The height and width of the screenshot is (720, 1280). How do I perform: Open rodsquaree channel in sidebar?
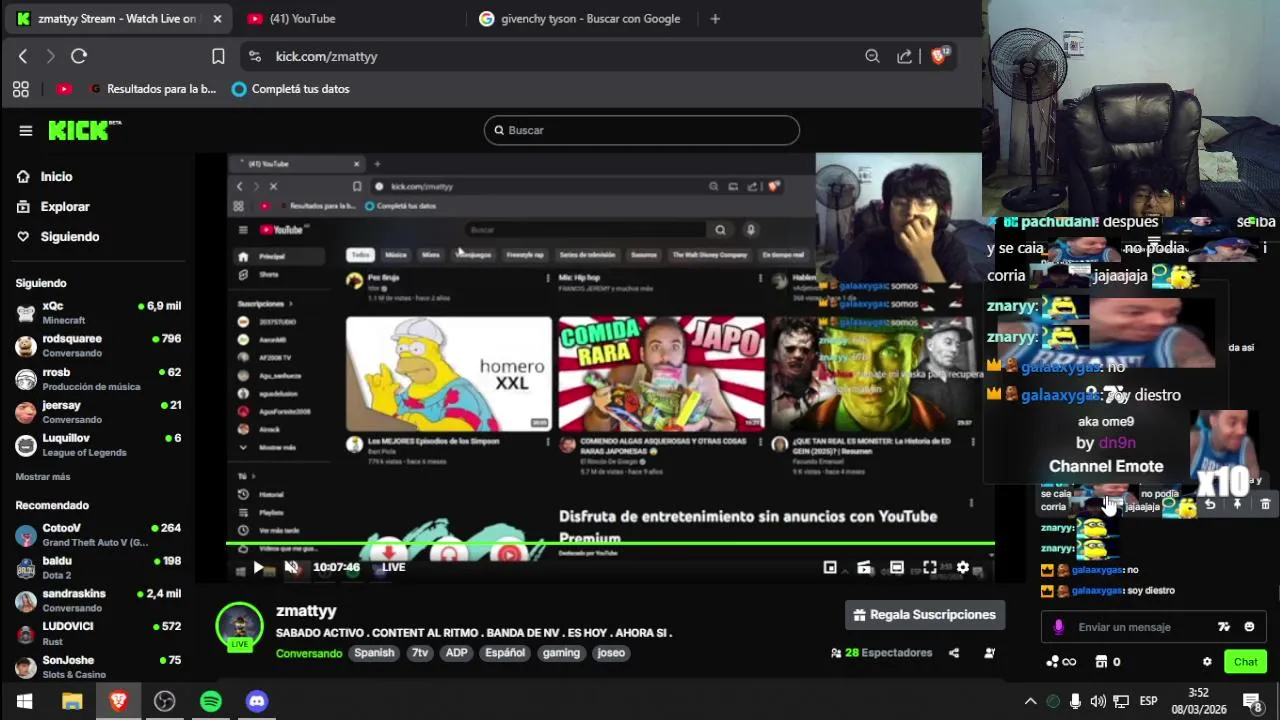pos(98,346)
